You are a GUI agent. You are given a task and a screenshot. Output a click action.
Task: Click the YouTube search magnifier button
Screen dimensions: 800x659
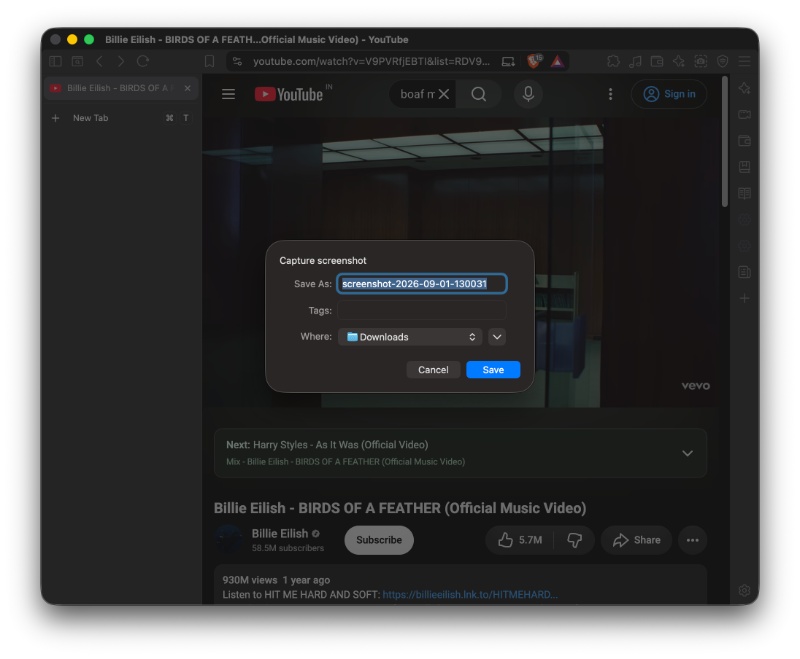[479, 94]
